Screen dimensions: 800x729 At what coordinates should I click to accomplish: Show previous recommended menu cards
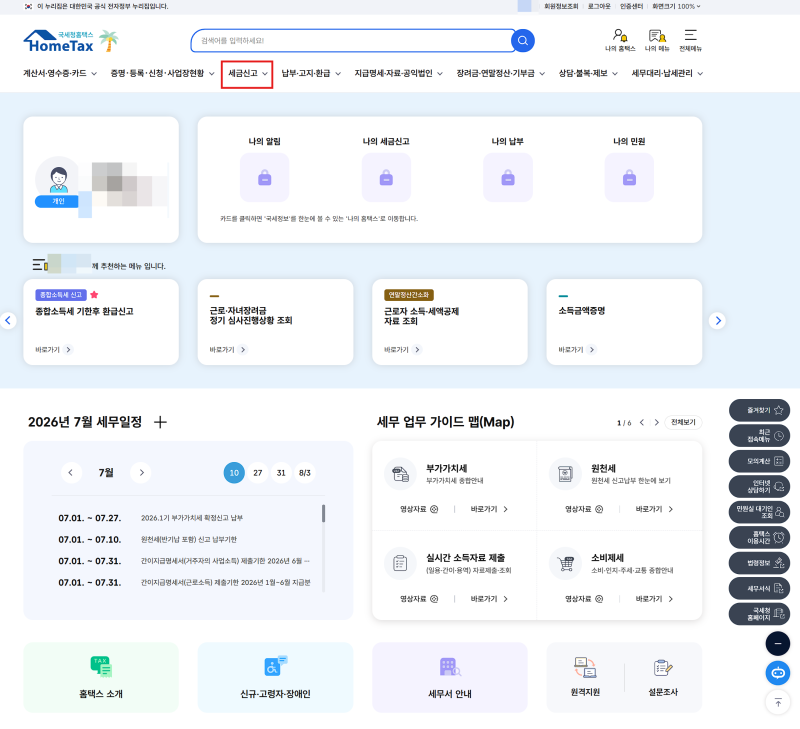click(8, 320)
